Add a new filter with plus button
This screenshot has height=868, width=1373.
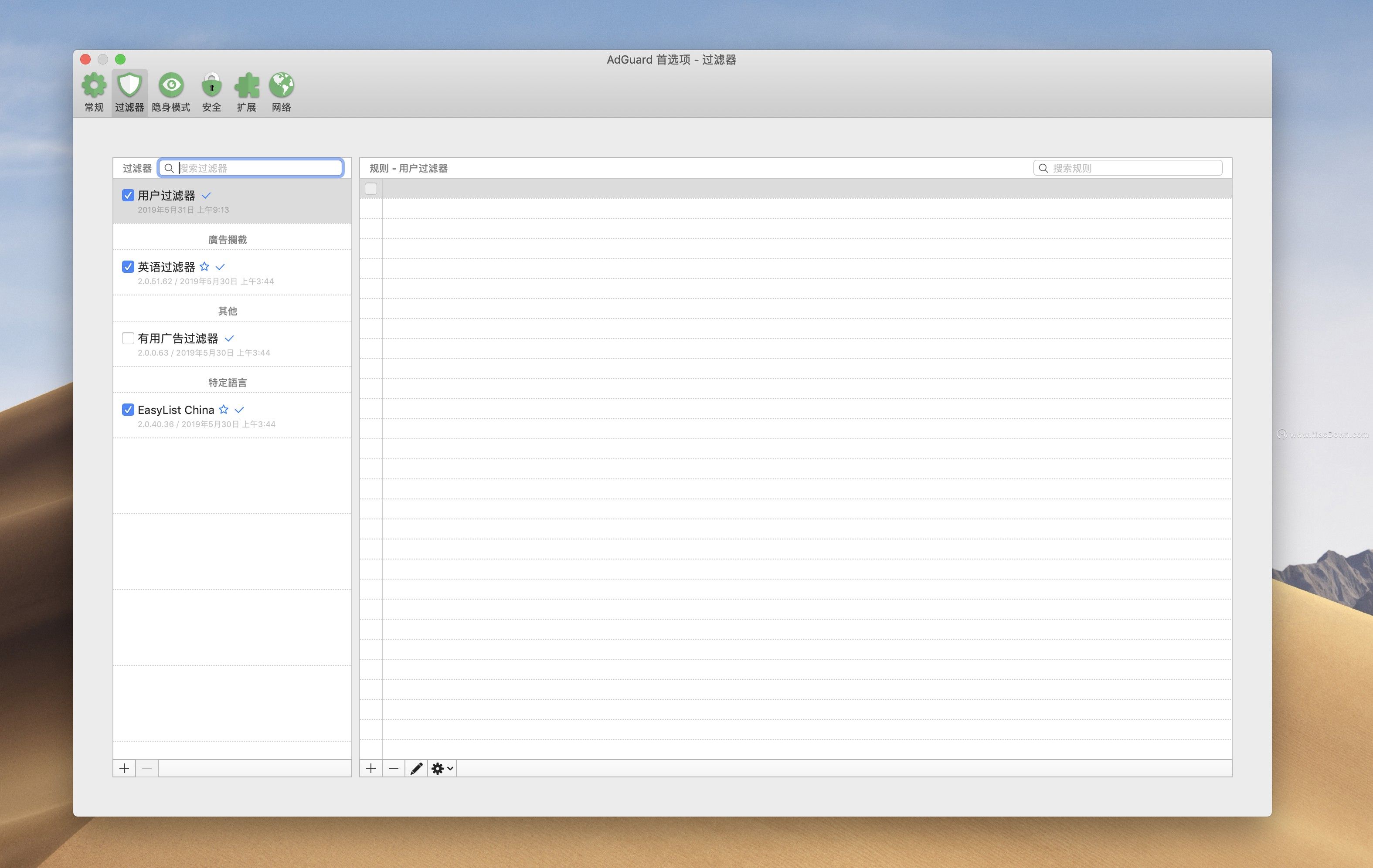(124, 768)
